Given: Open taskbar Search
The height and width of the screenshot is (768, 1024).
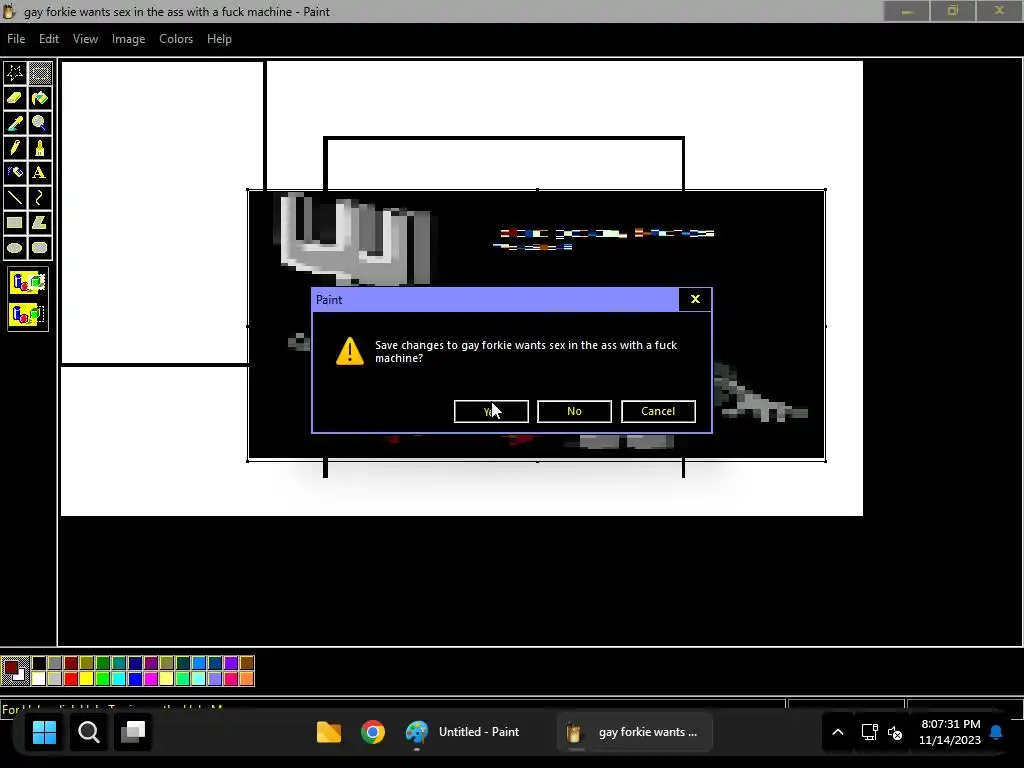Looking at the screenshot, I should tap(89, 732).
